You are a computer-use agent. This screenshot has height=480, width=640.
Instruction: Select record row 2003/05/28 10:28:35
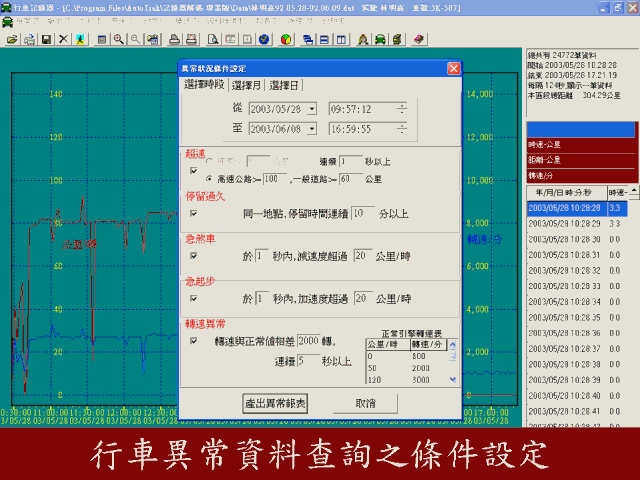click(577, 318)
